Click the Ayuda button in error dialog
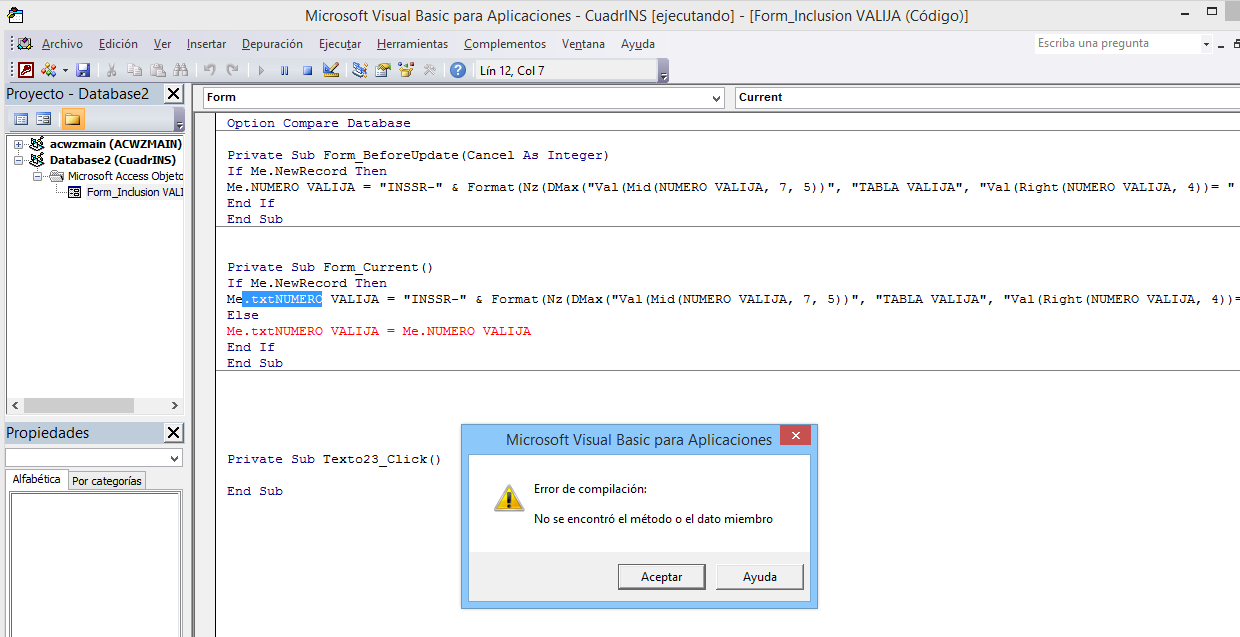Screen dimensions: 1240x637 click(x=760, y=577)
